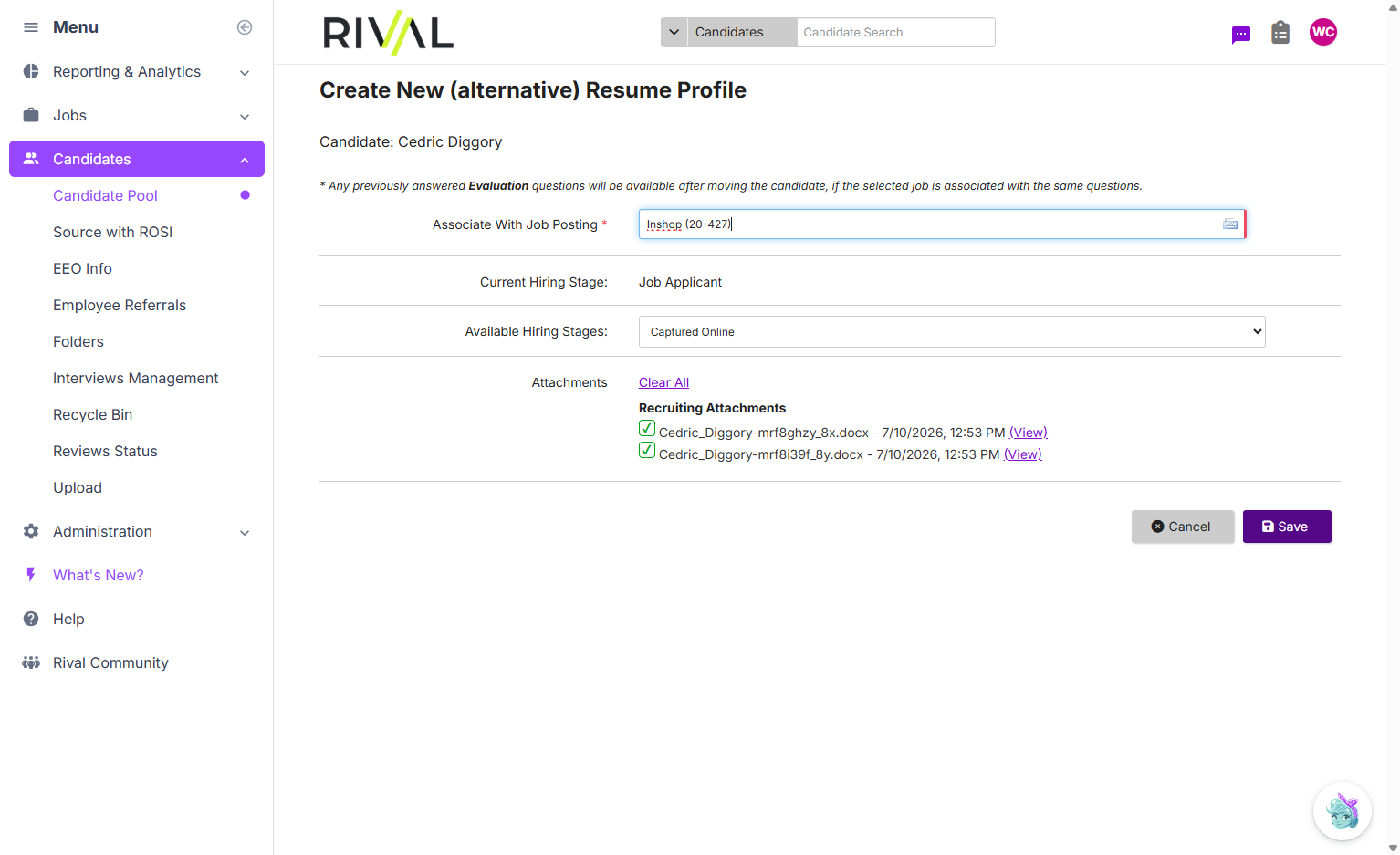Viewport: 1400px width, 855px height.
Task: Open the WC user profile avatar
Action: (x=1323, y=32)
